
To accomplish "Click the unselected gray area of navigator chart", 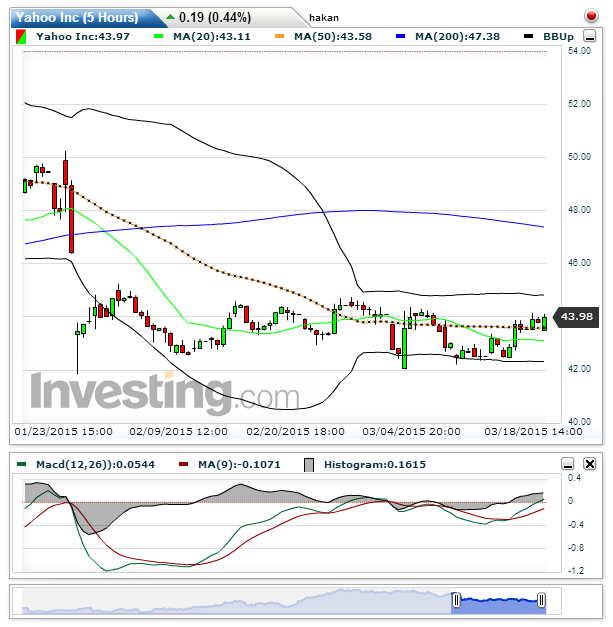I will tap(237, 601).
